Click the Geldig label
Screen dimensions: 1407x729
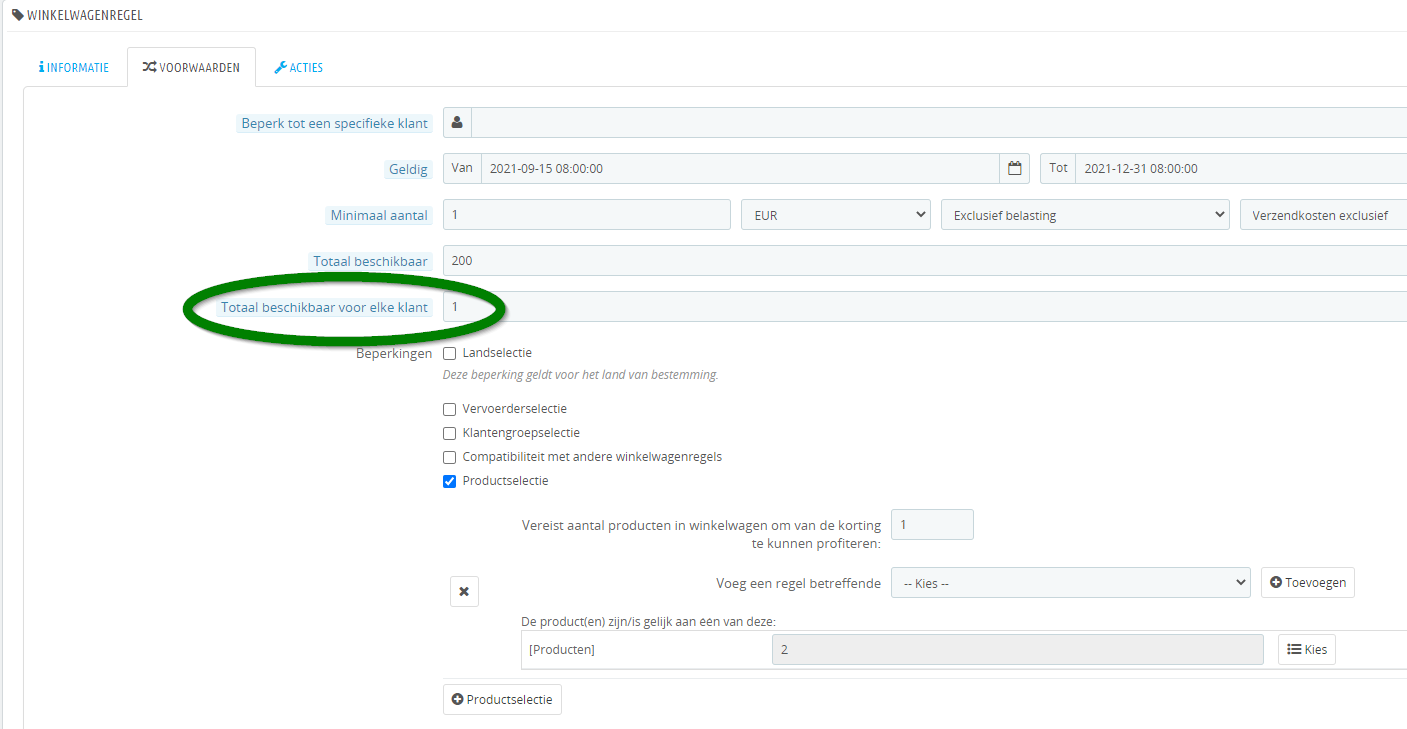pyautogui.click(x=408, y=170)
